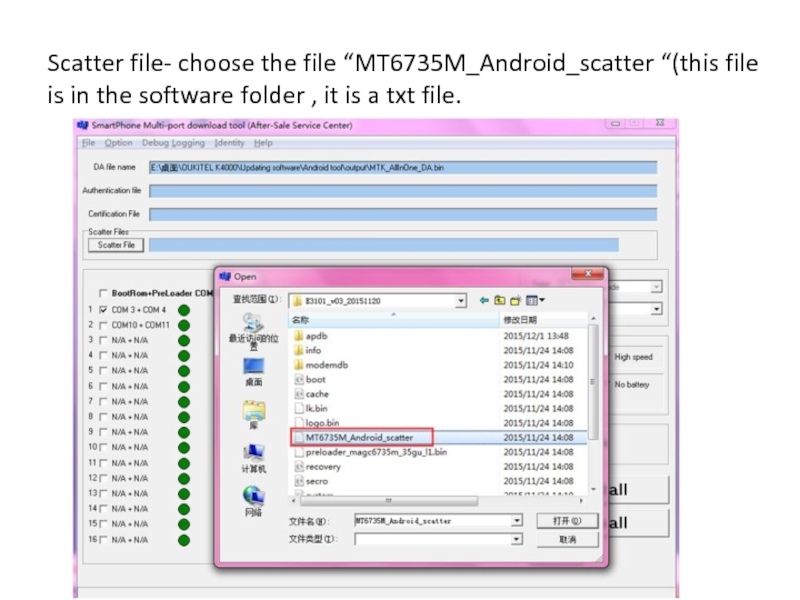The width and height of the screenshot is (800, 600).
Task: Open Recent Places in the dialog sidebar
Action: click(x=254, y=332)
